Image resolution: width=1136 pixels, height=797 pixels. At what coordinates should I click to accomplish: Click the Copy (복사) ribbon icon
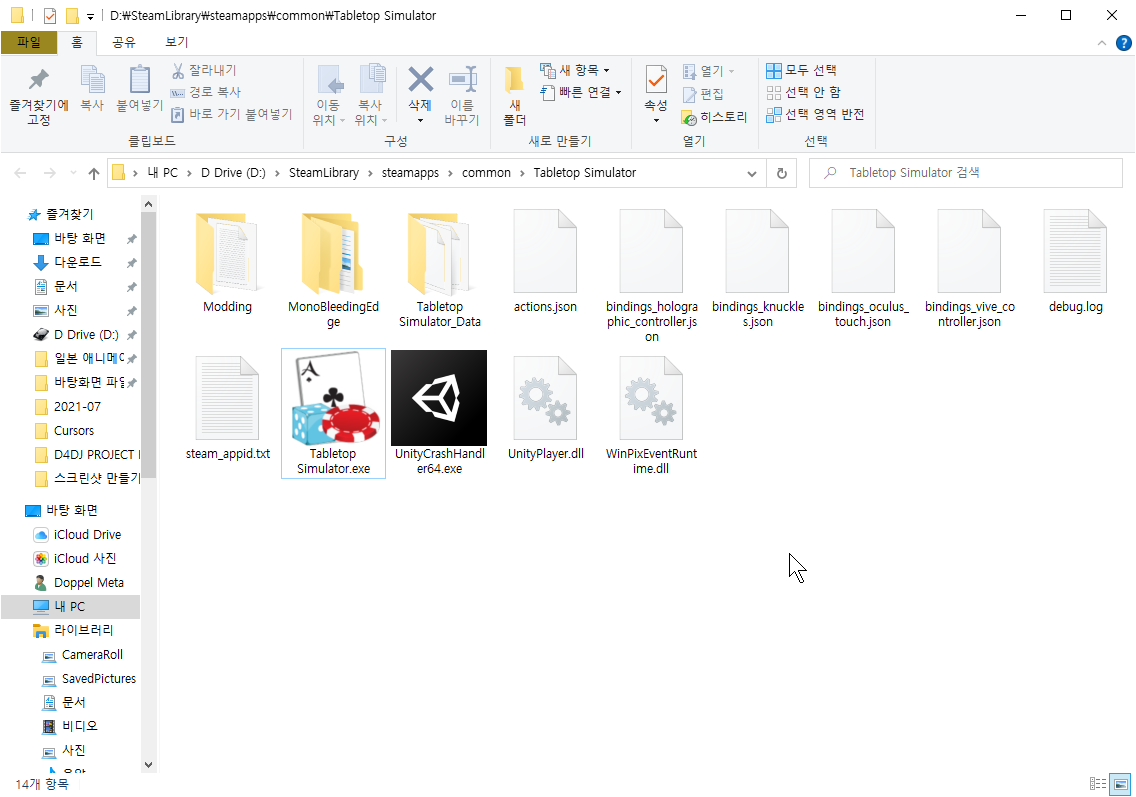92,88
